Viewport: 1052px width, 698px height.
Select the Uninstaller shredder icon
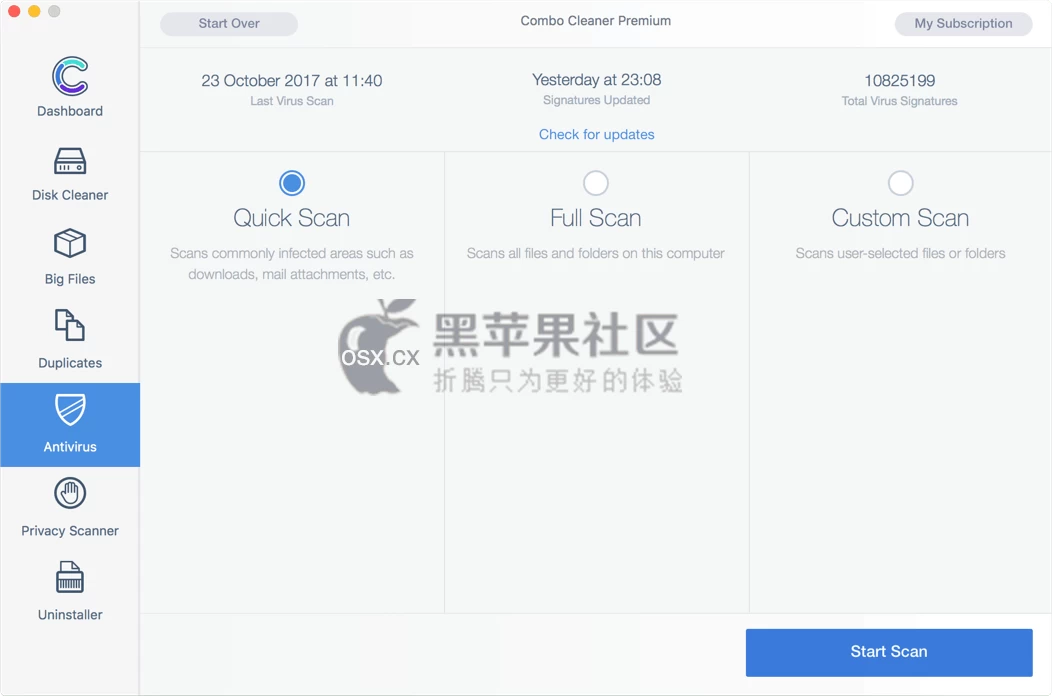(x=70, y=577)
